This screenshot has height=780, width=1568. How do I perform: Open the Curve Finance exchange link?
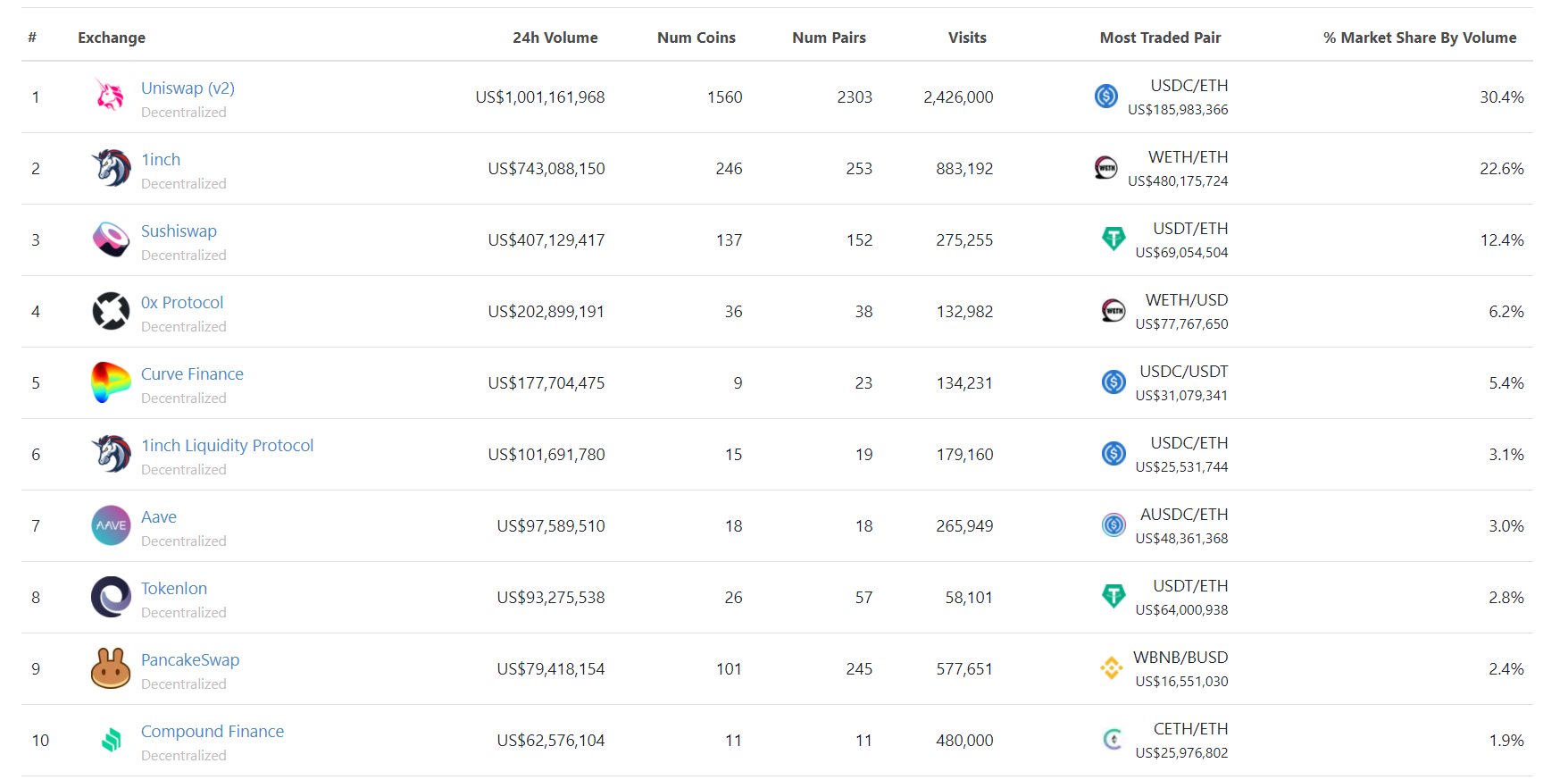tap(192, 373)
